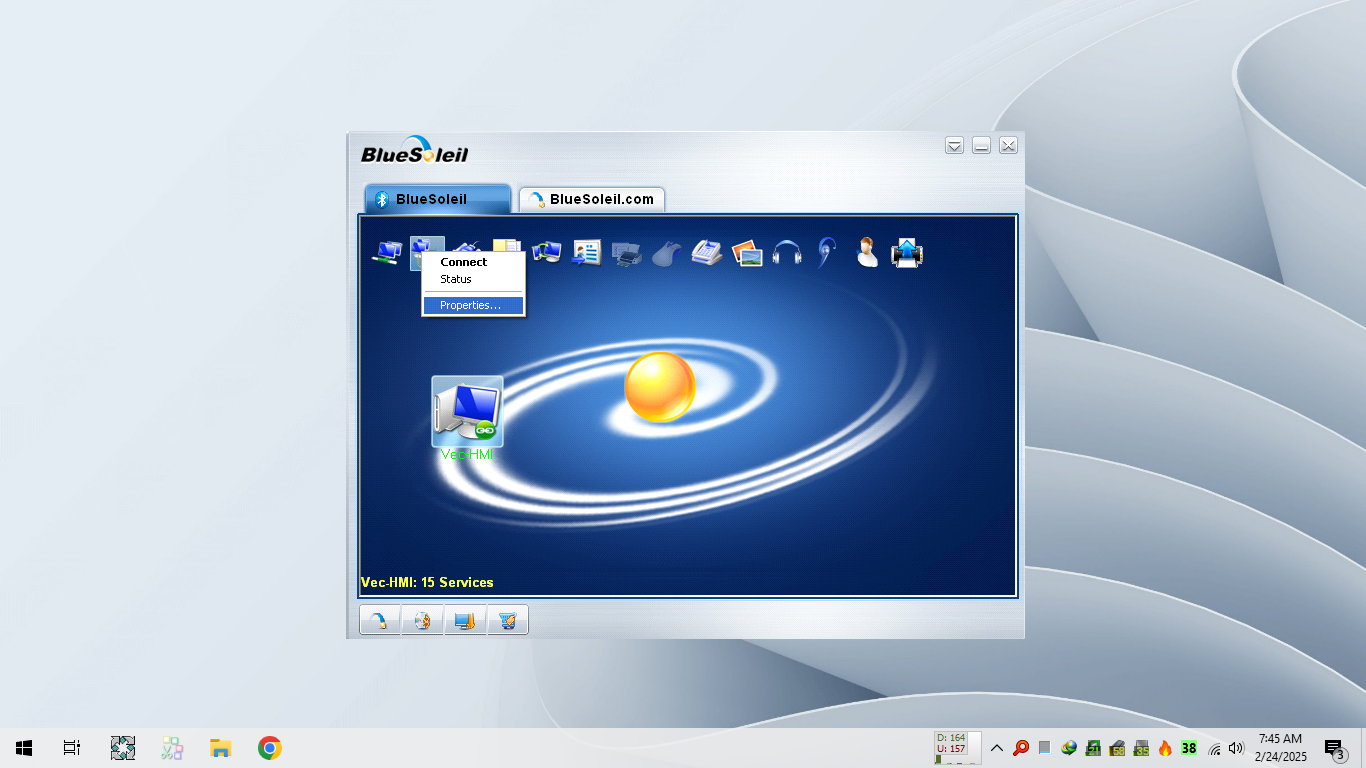Select the Object Push business card icon
Screen dimensions: 1366x768
(587, 252)
